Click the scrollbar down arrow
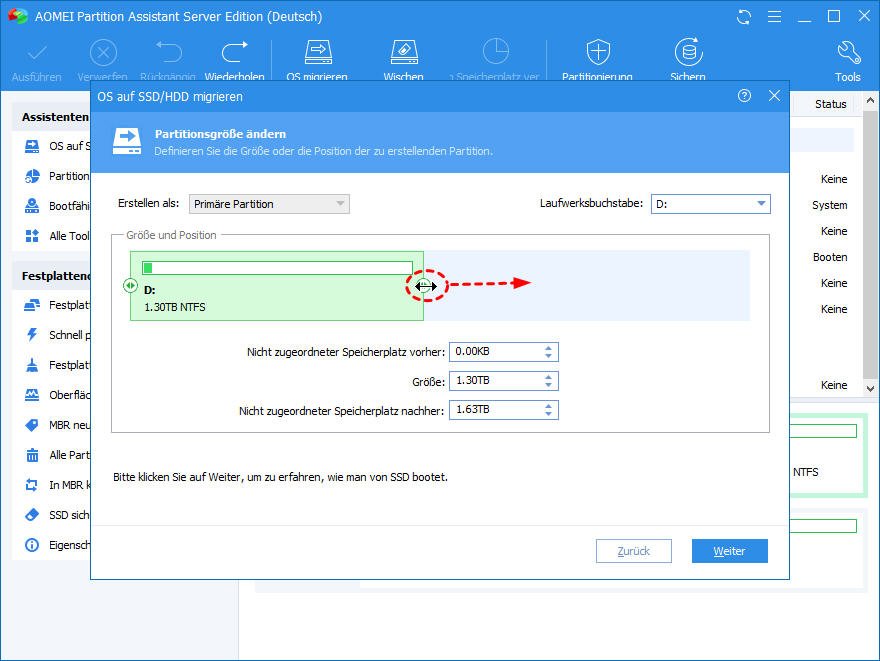Screen dimensions: 880x661 click(x=870, y=388)
